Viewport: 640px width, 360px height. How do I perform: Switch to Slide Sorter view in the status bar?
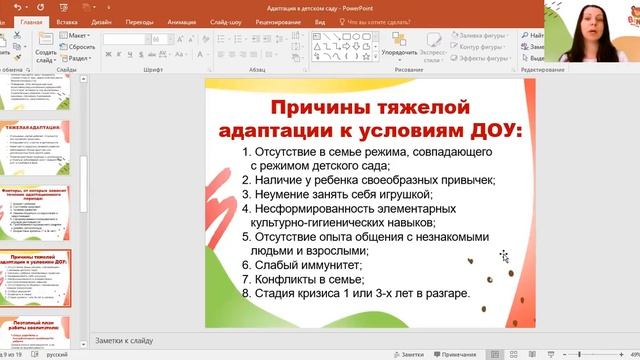(513, 354)
